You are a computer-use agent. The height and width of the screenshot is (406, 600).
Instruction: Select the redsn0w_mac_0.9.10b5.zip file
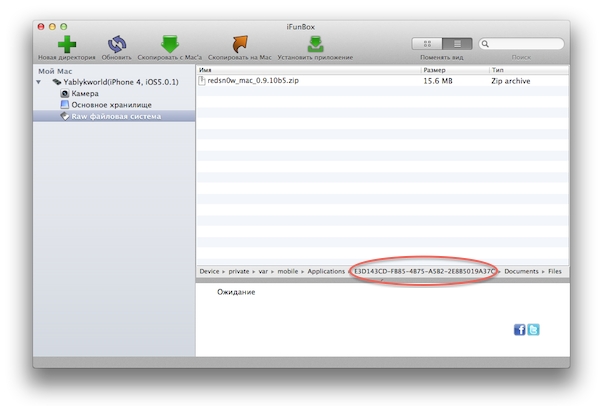(250, 81)
